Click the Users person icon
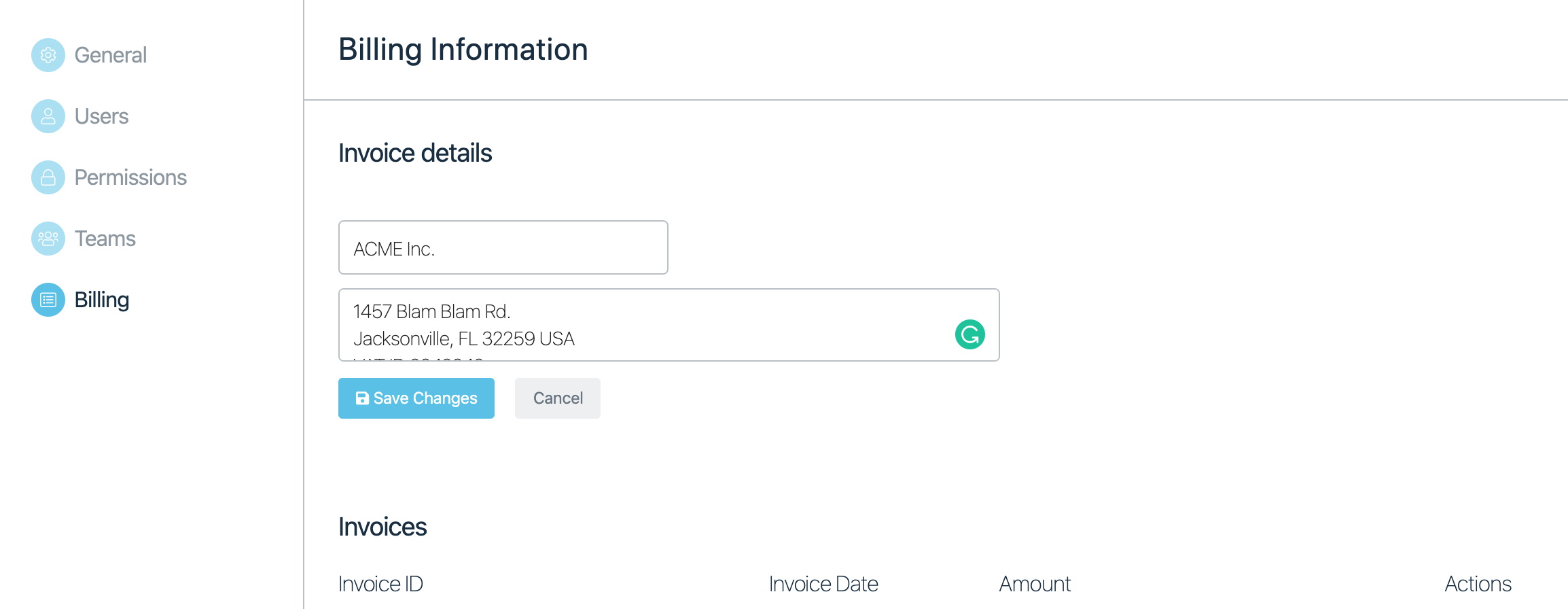Viewport: 1568px width, 609px height. [x=48, y=116]
